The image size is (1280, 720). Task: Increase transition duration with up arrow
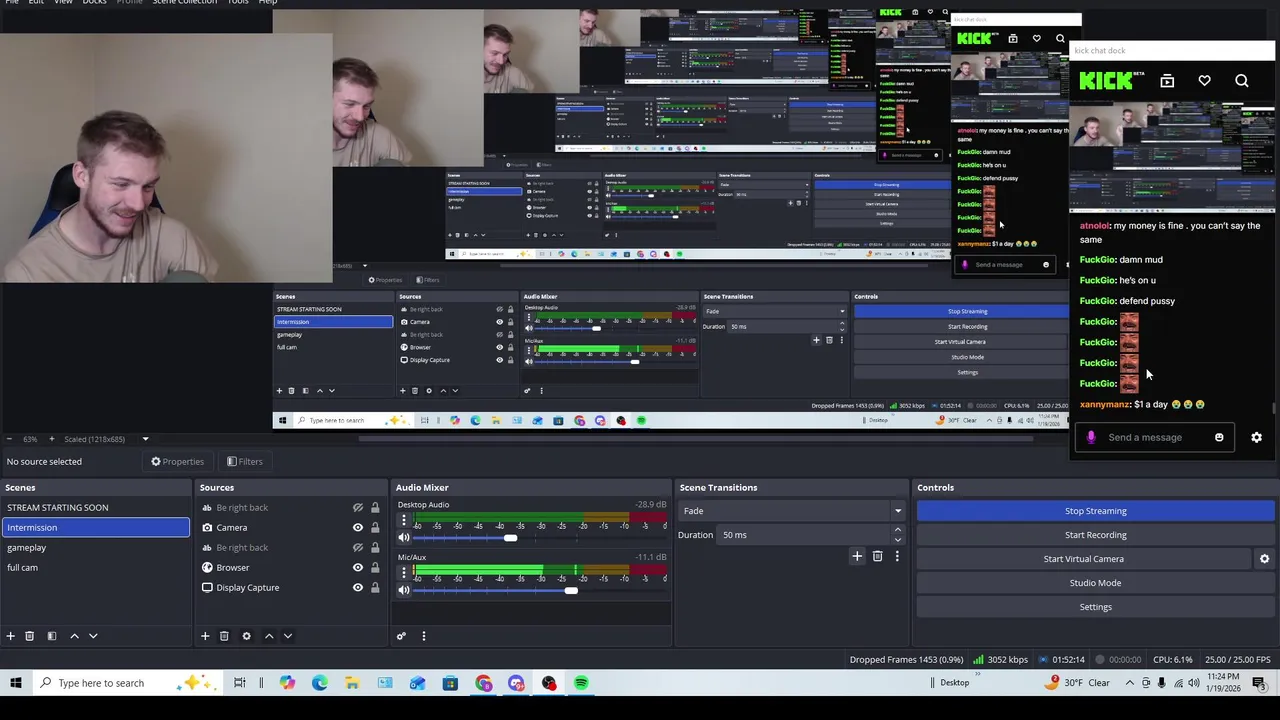coord(897,530)
